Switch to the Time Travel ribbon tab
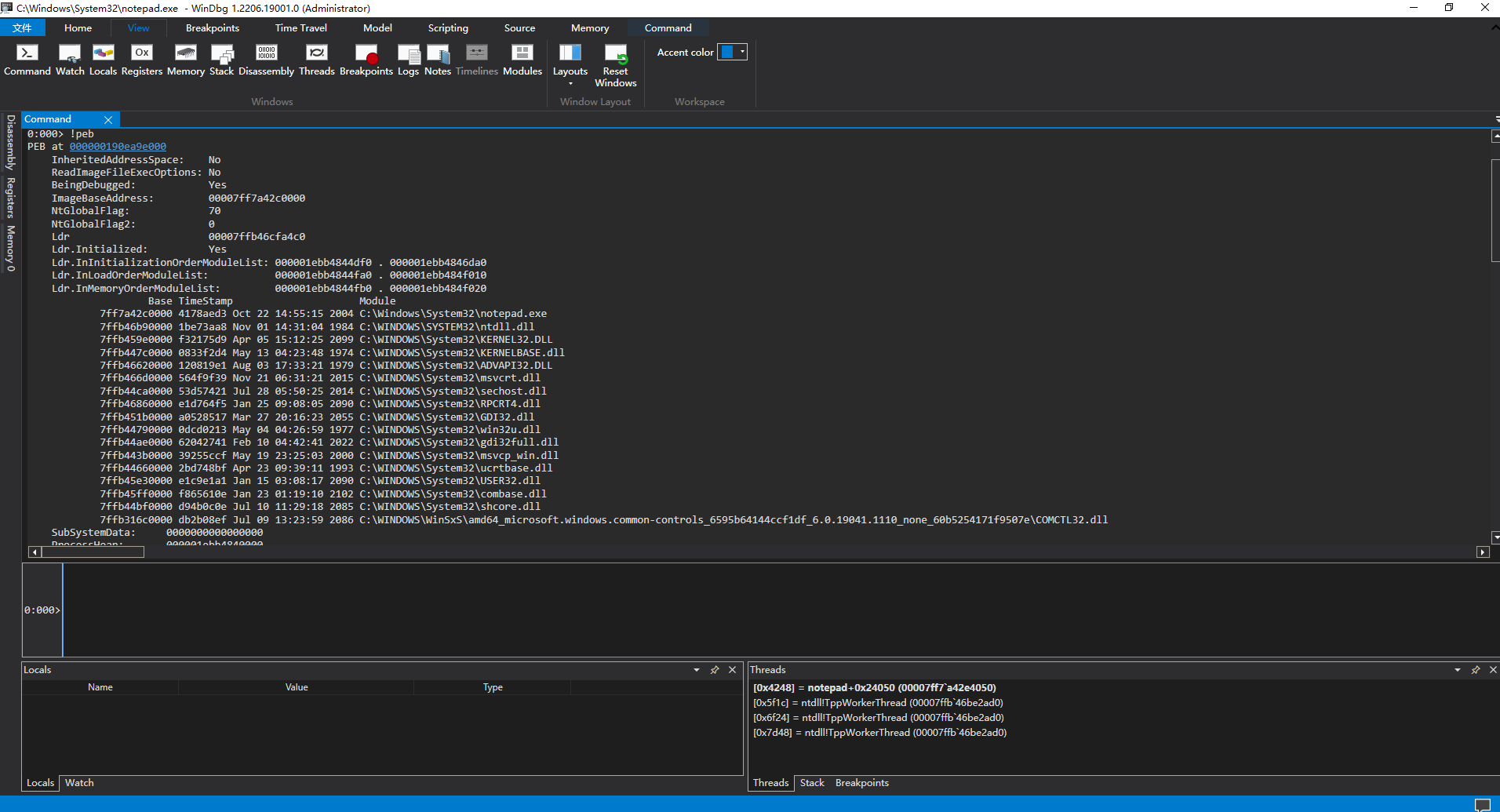 click(300, 27)
